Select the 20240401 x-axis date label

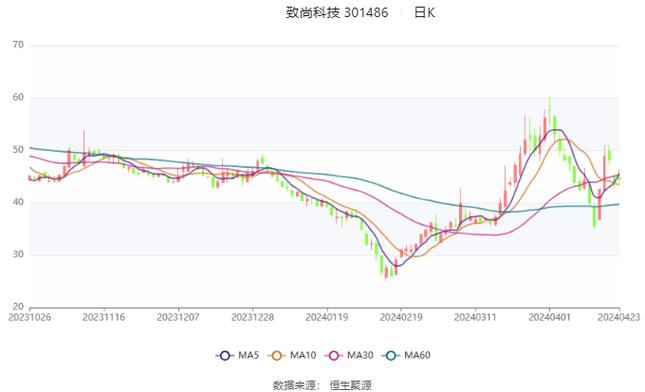point(550,318)
